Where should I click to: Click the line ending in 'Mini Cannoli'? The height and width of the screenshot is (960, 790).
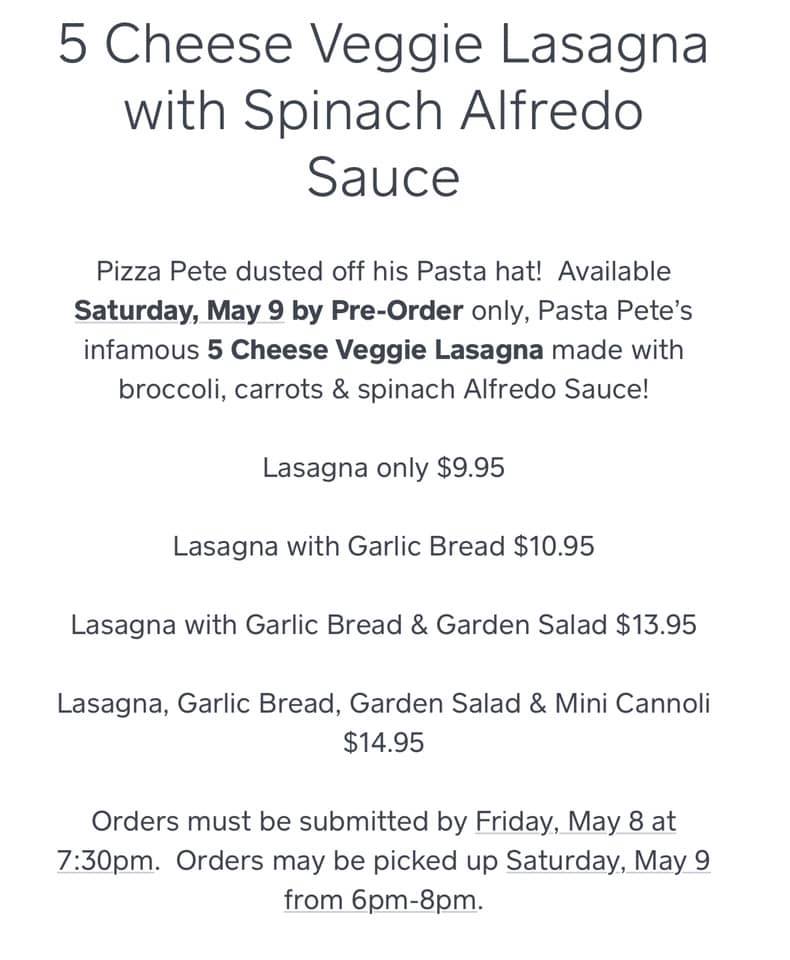[x=384, y=703]
